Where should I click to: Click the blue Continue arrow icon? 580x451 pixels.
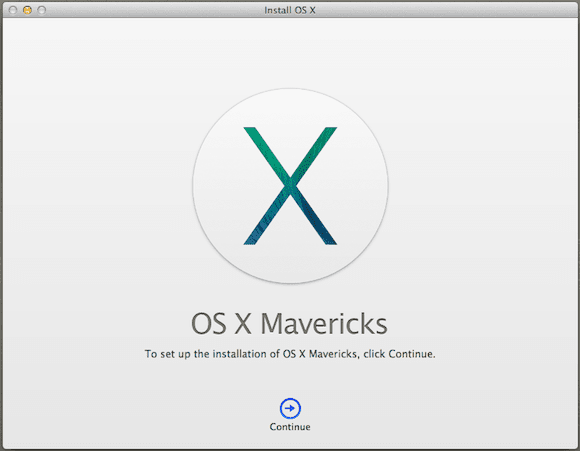(x=290, y=408)
